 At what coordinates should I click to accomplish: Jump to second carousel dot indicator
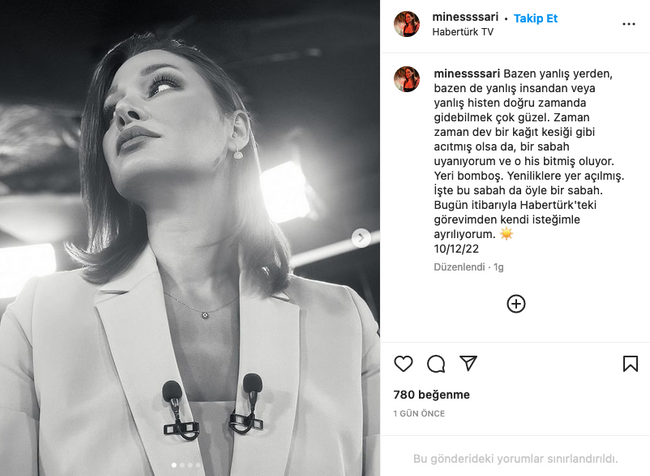[182, 465]
